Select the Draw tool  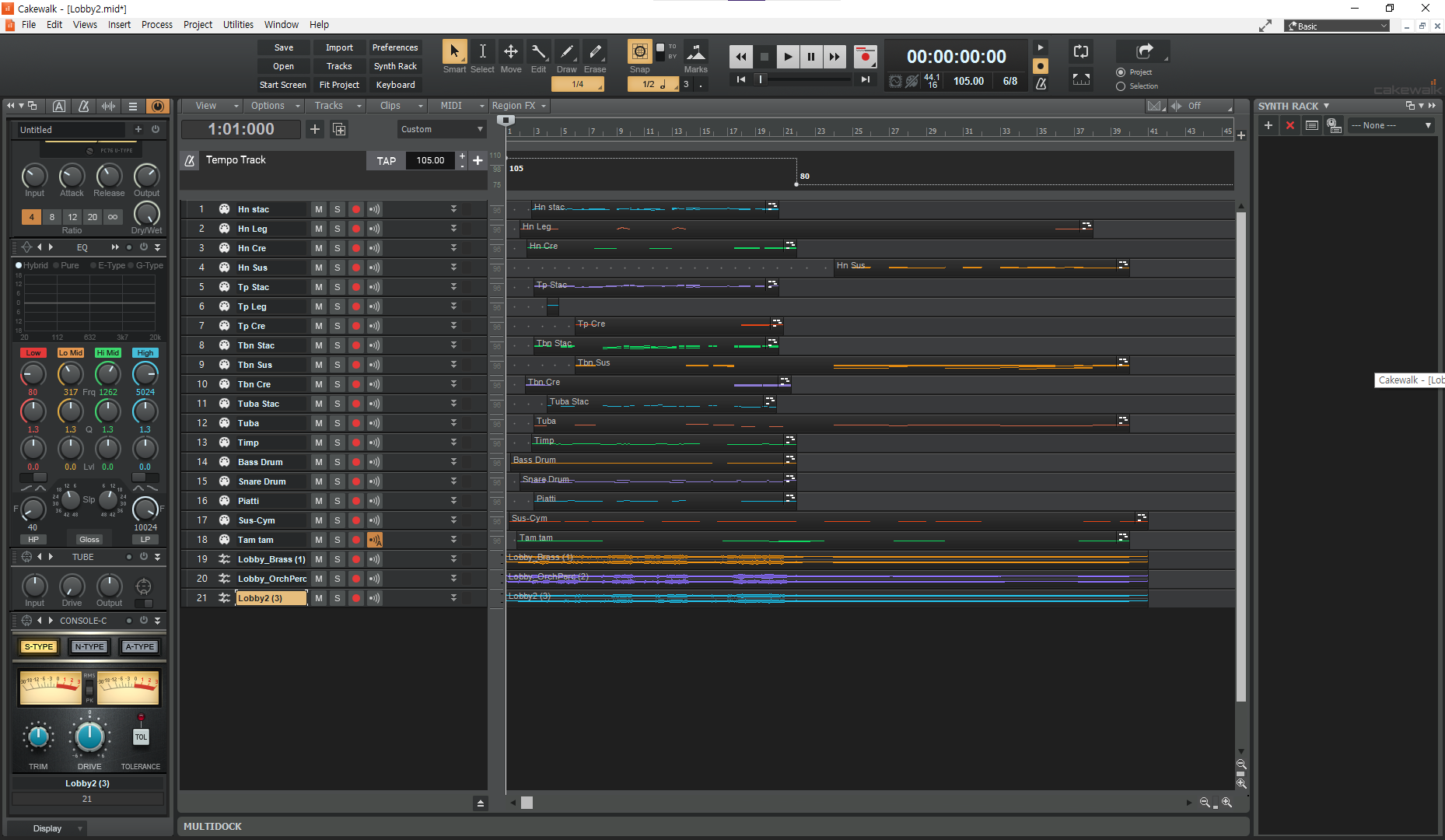[567, 52]
